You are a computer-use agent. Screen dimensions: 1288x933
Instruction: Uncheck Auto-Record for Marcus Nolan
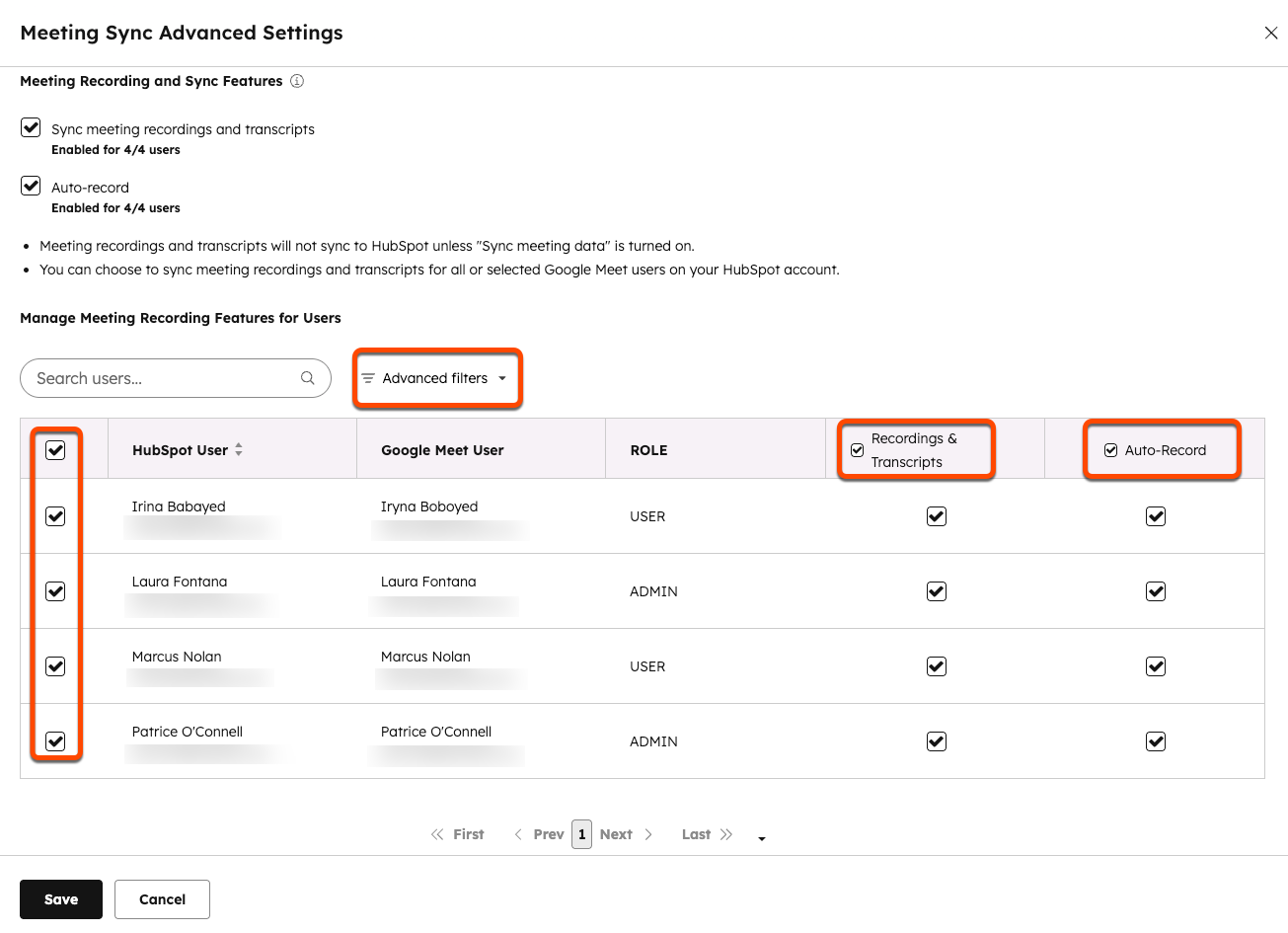click(1156, 666)
